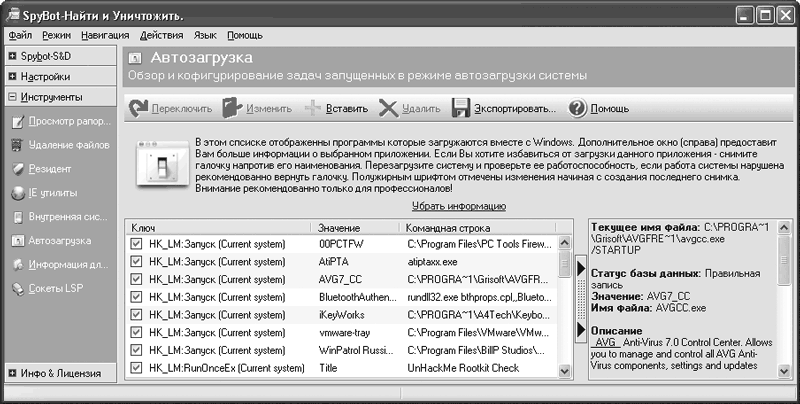Open Внутренняя сис... sidebar icon

[18, 217]
